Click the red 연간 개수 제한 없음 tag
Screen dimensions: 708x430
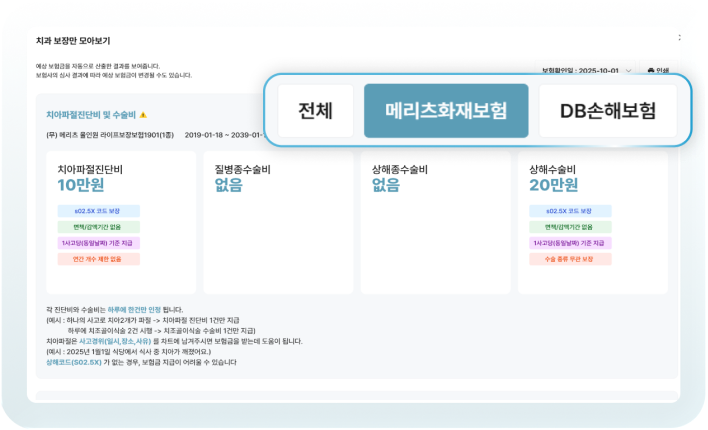99,259
